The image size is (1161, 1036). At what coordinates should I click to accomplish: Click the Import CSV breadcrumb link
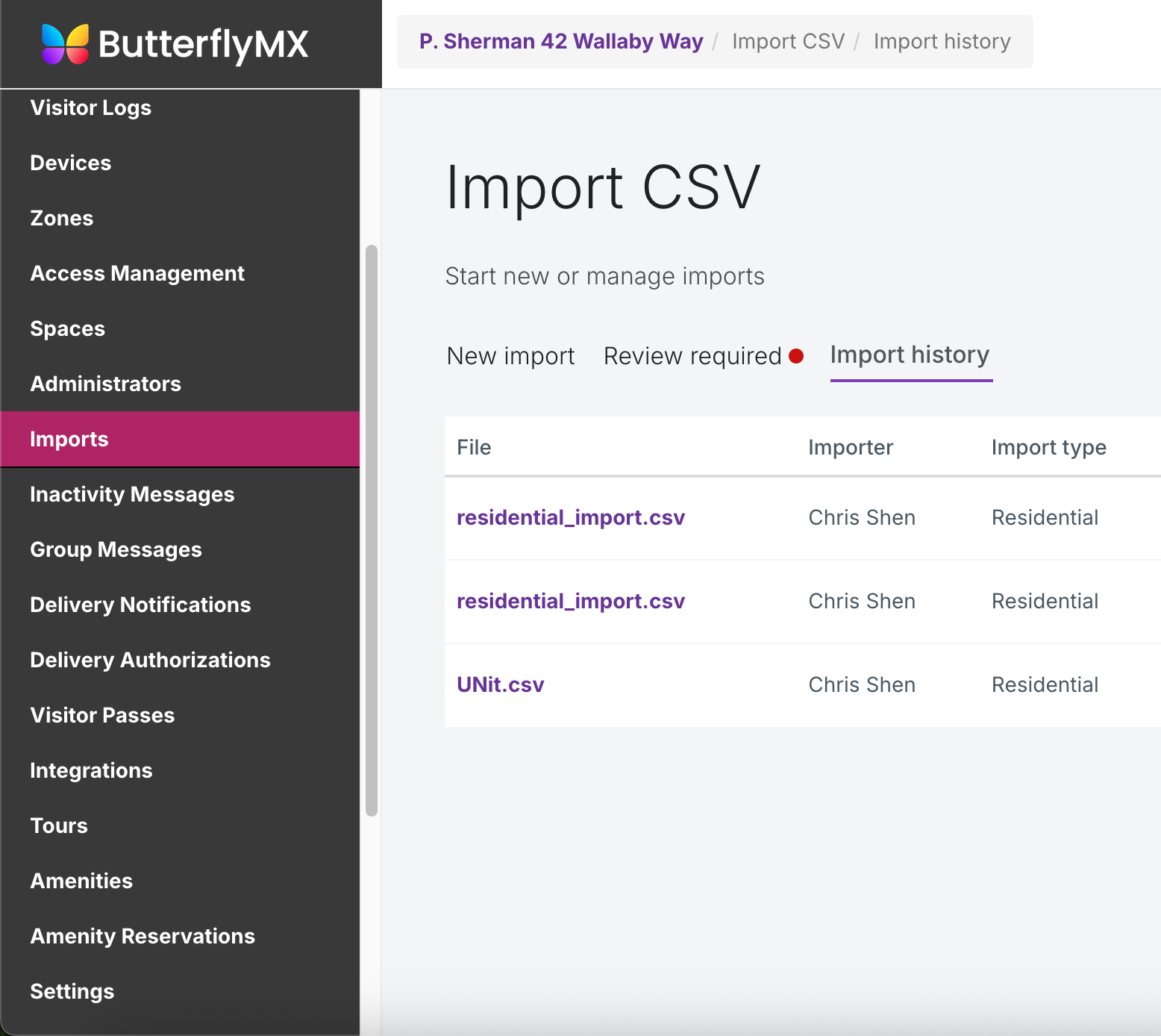tap(788, 42)
